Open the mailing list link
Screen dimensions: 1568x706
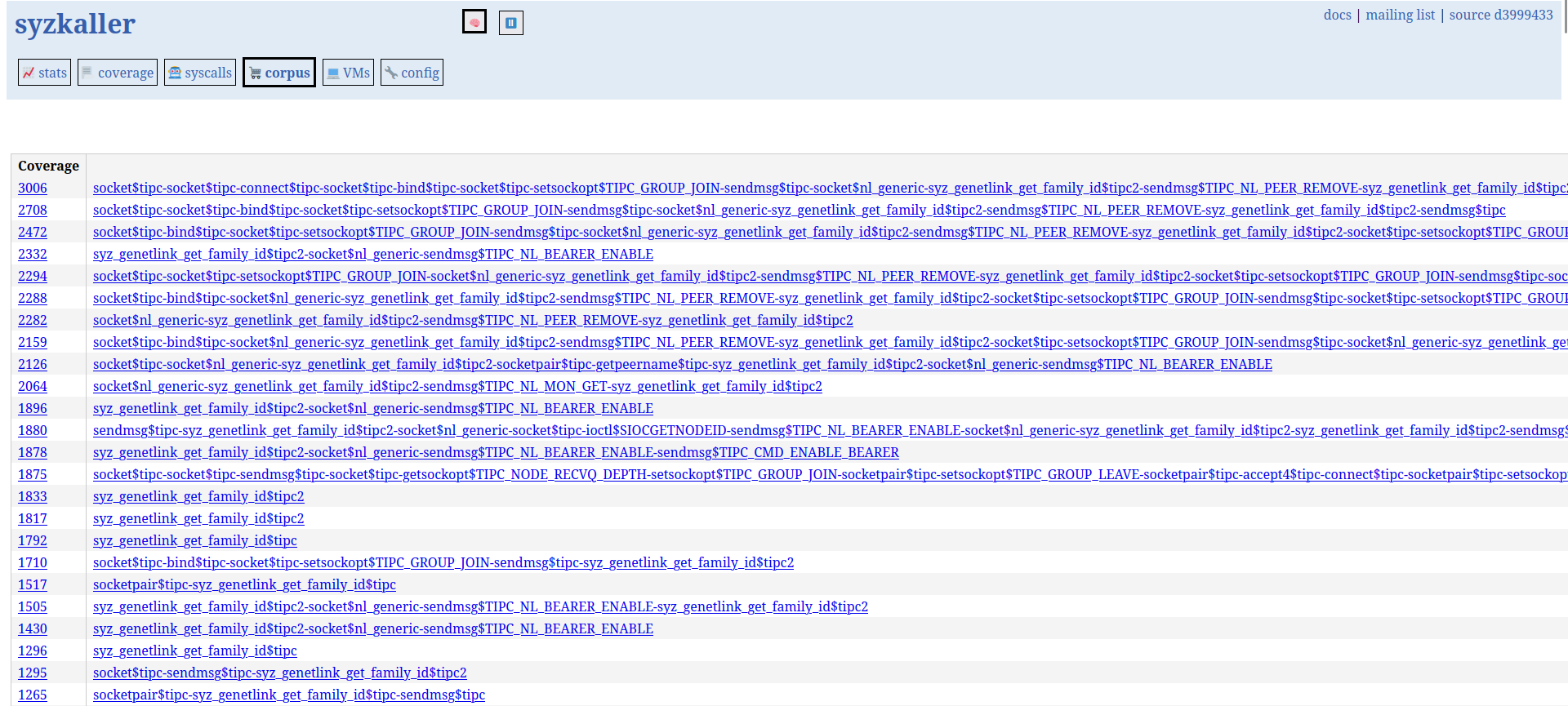coord(1400,15)
